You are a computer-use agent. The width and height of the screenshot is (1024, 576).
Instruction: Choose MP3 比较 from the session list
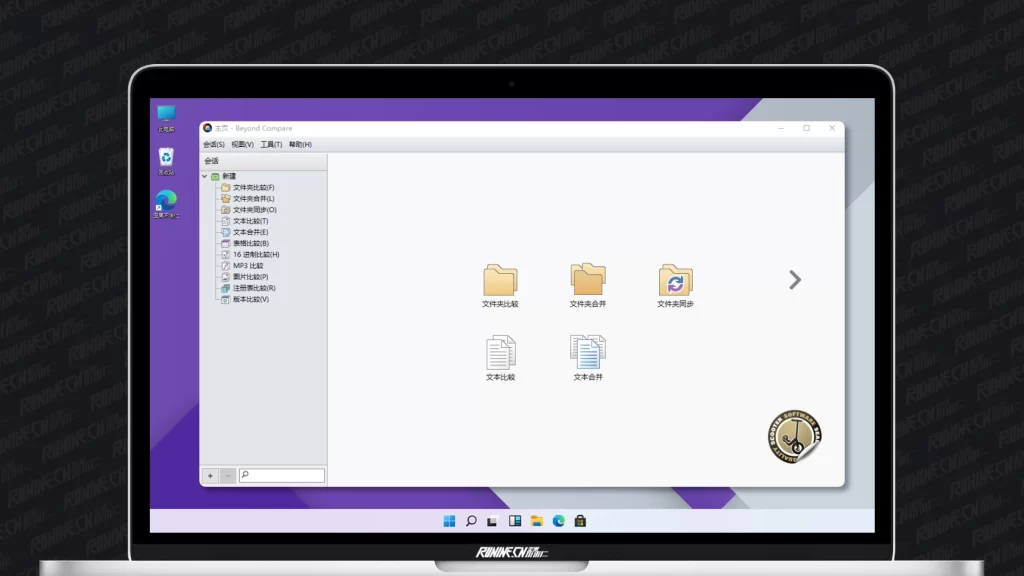(247, 266)
